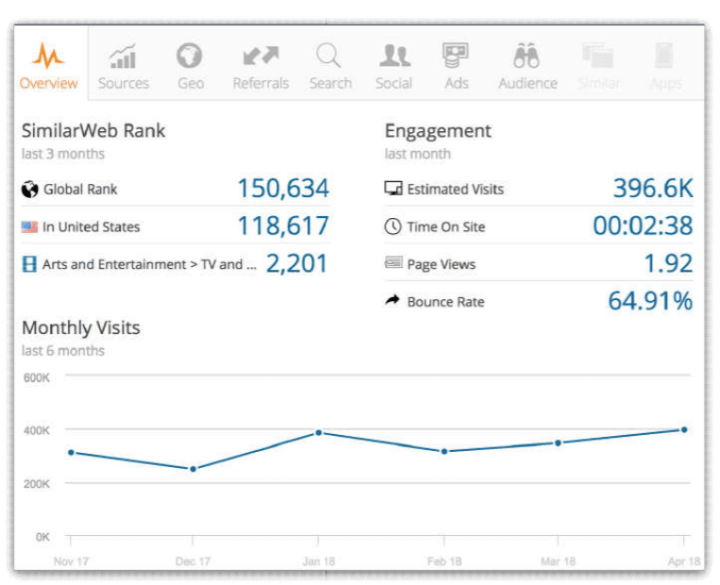Click the United States rank 118,617

point(283,226)
